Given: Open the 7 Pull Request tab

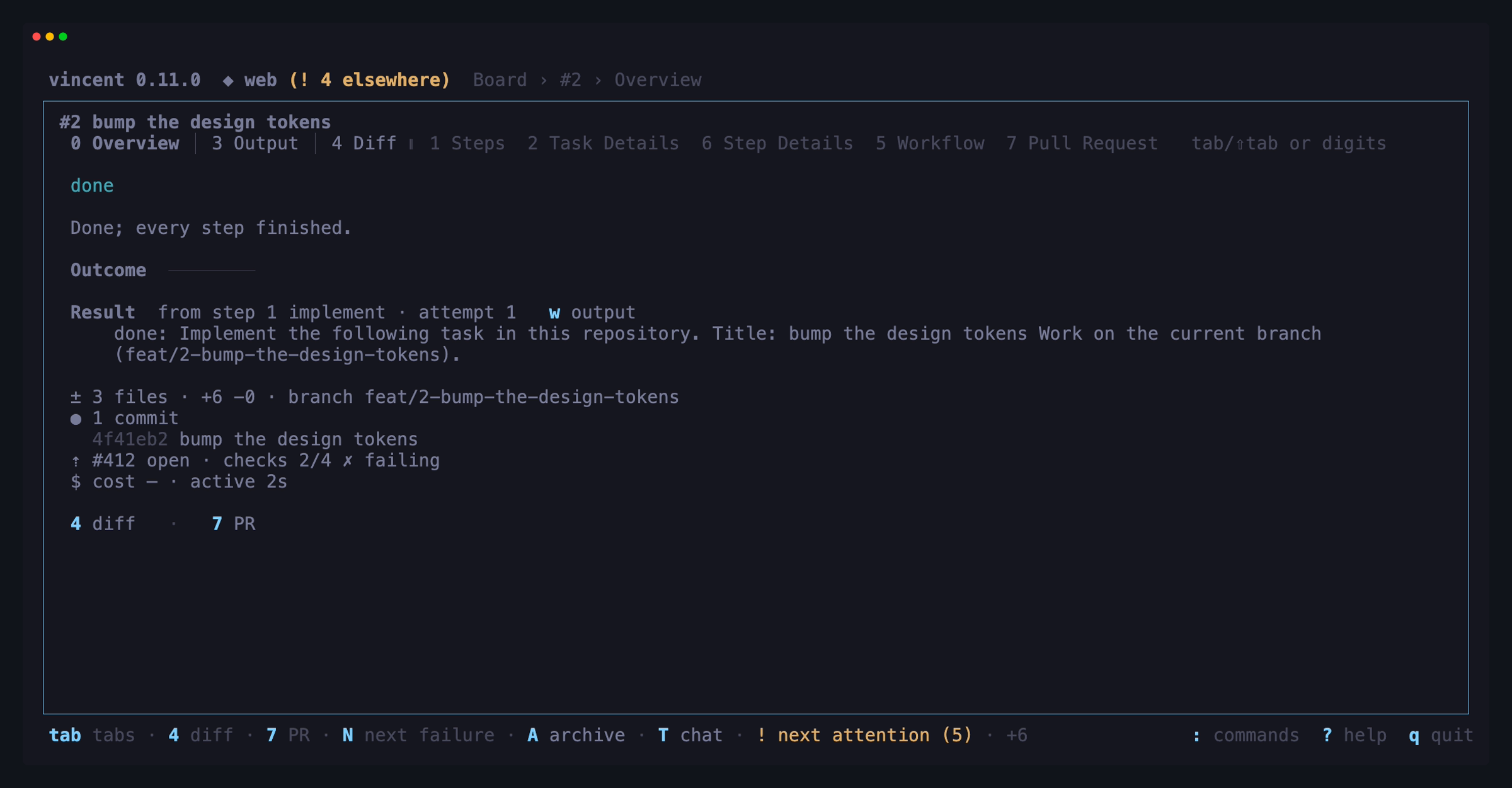Looking at the screenshot, I should click(x=1082, y=143).
